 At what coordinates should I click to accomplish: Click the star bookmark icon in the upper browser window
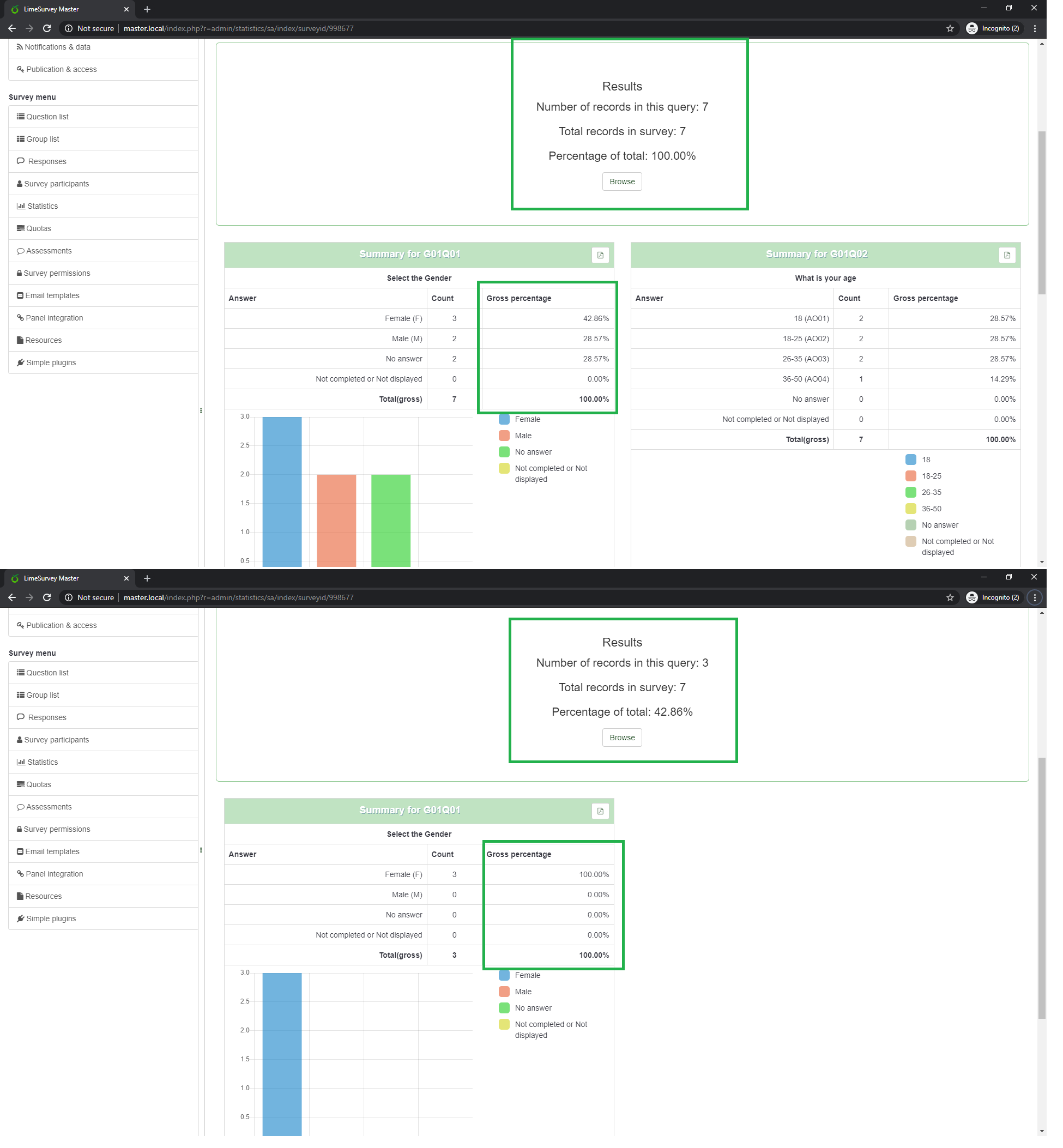[x=950, y=28]
